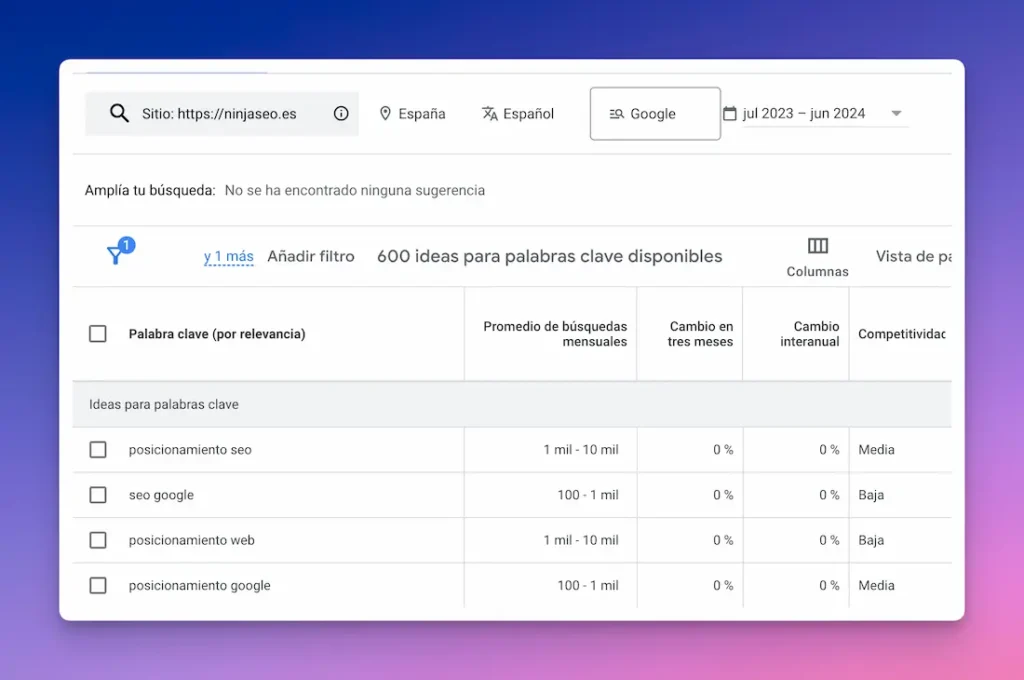
Task: Check the checkbox next to seo google
Action: [x=97, y=494]
